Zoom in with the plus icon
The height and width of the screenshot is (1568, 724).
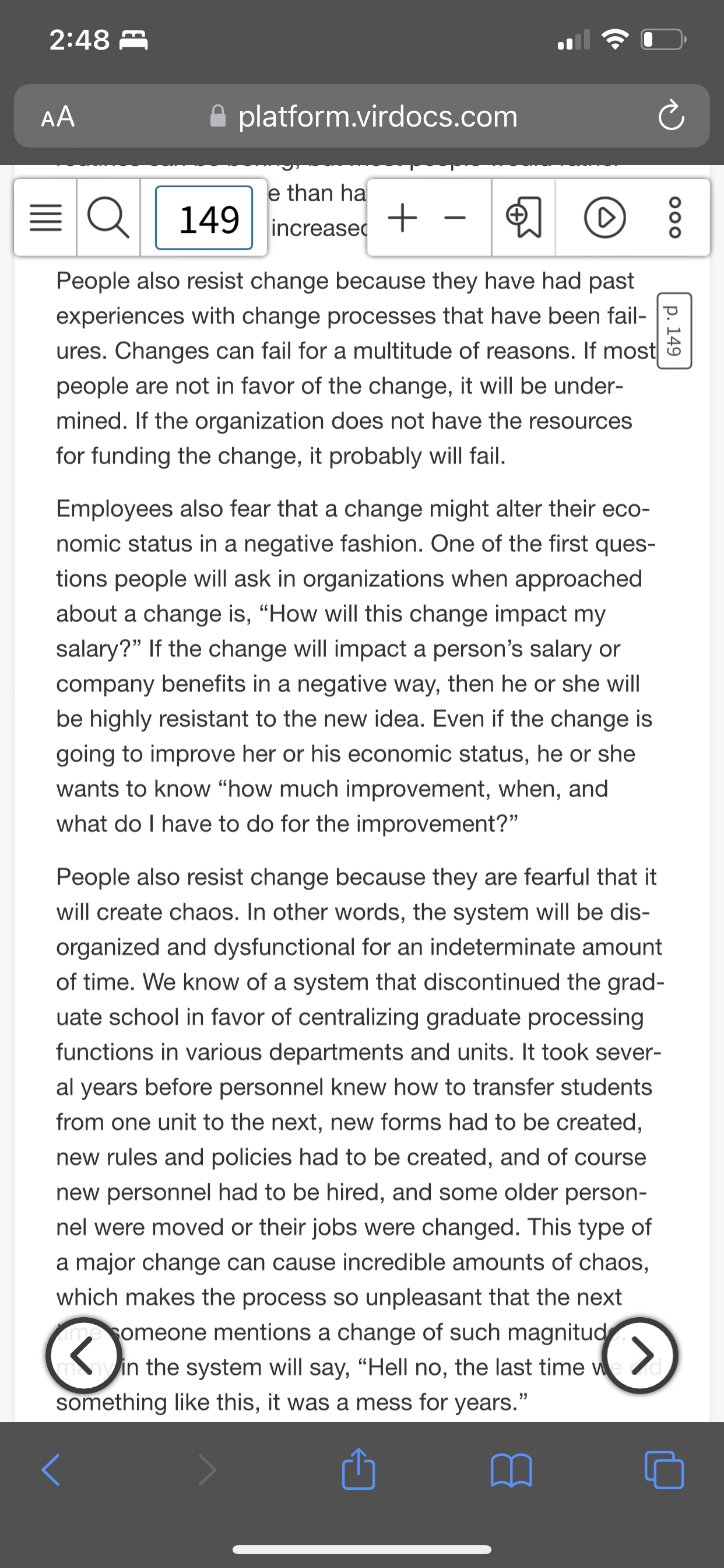point(402,218)
